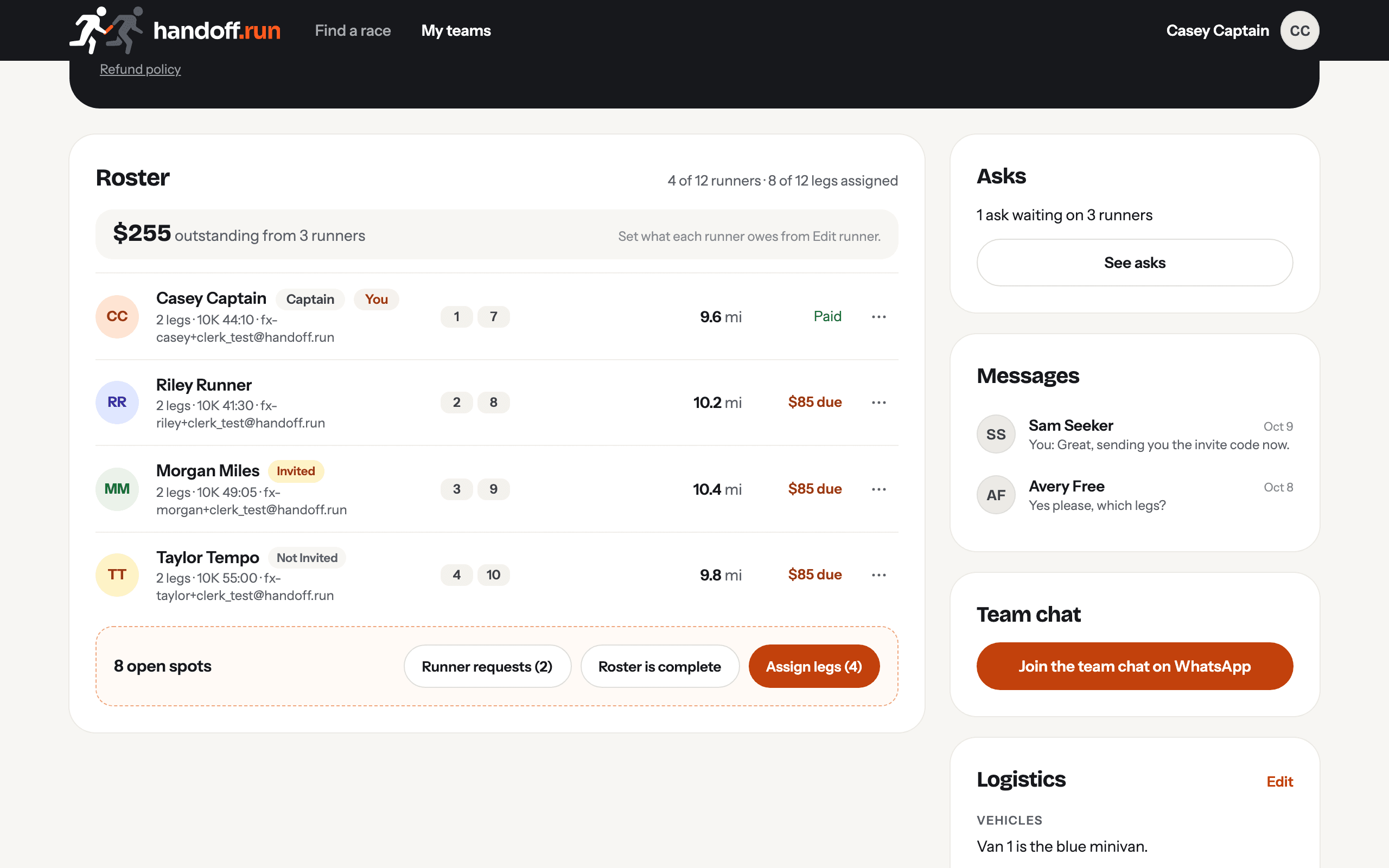Click the See asks button

click(x=1134, y=263)
